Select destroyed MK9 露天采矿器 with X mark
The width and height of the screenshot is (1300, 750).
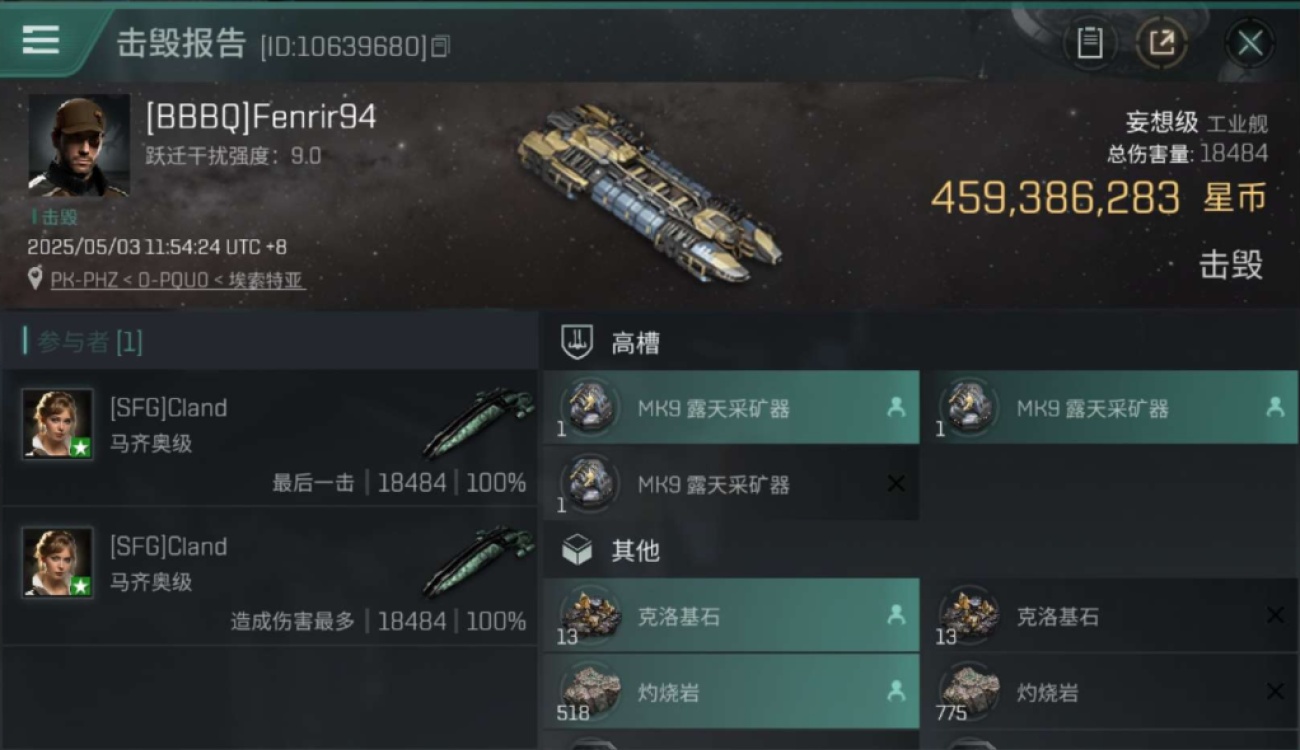731,484
